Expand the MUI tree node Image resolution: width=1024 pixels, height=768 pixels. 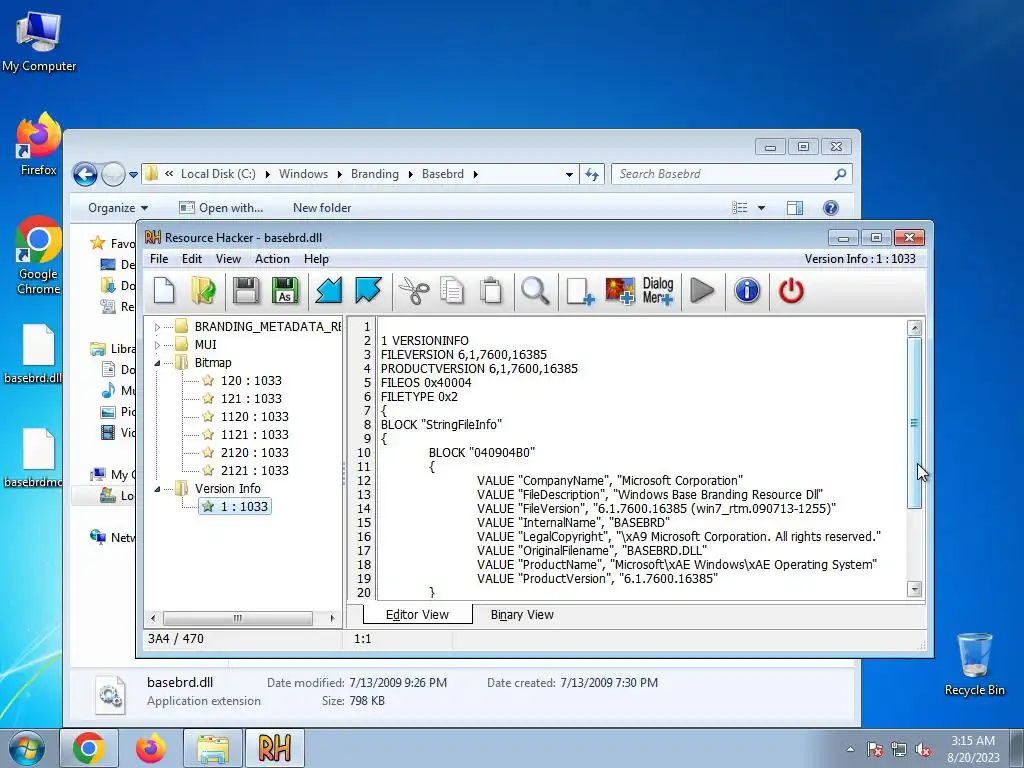click(x=157, y=344)
